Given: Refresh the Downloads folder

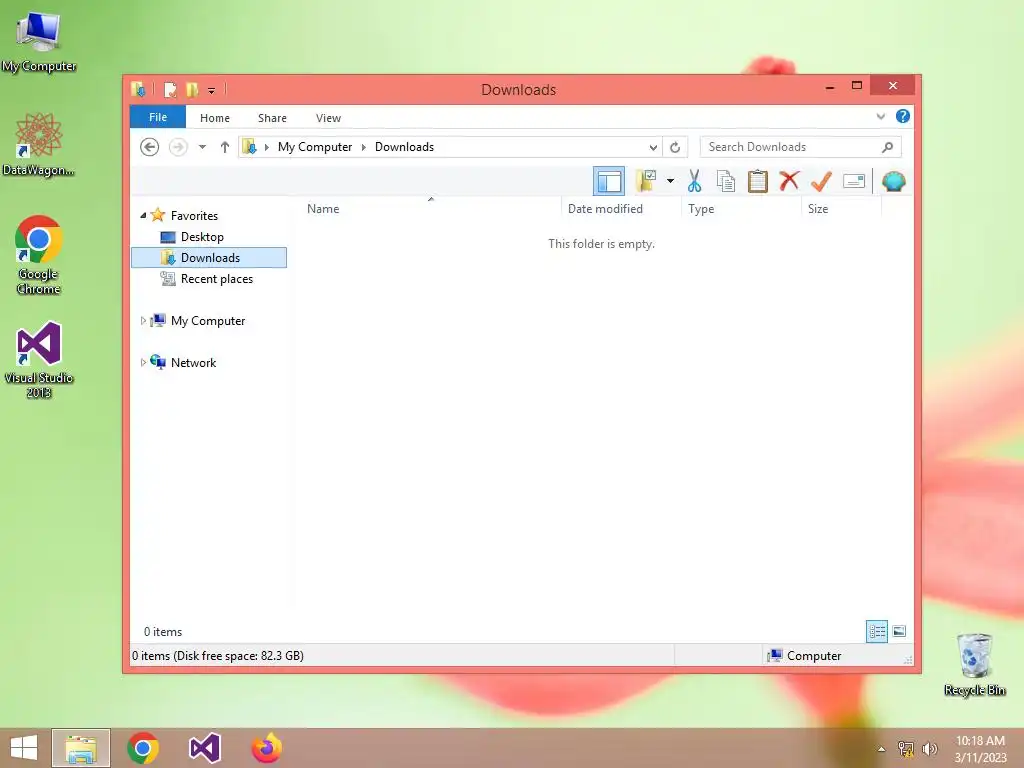Looking at the screenshot, I should [675, 147].
